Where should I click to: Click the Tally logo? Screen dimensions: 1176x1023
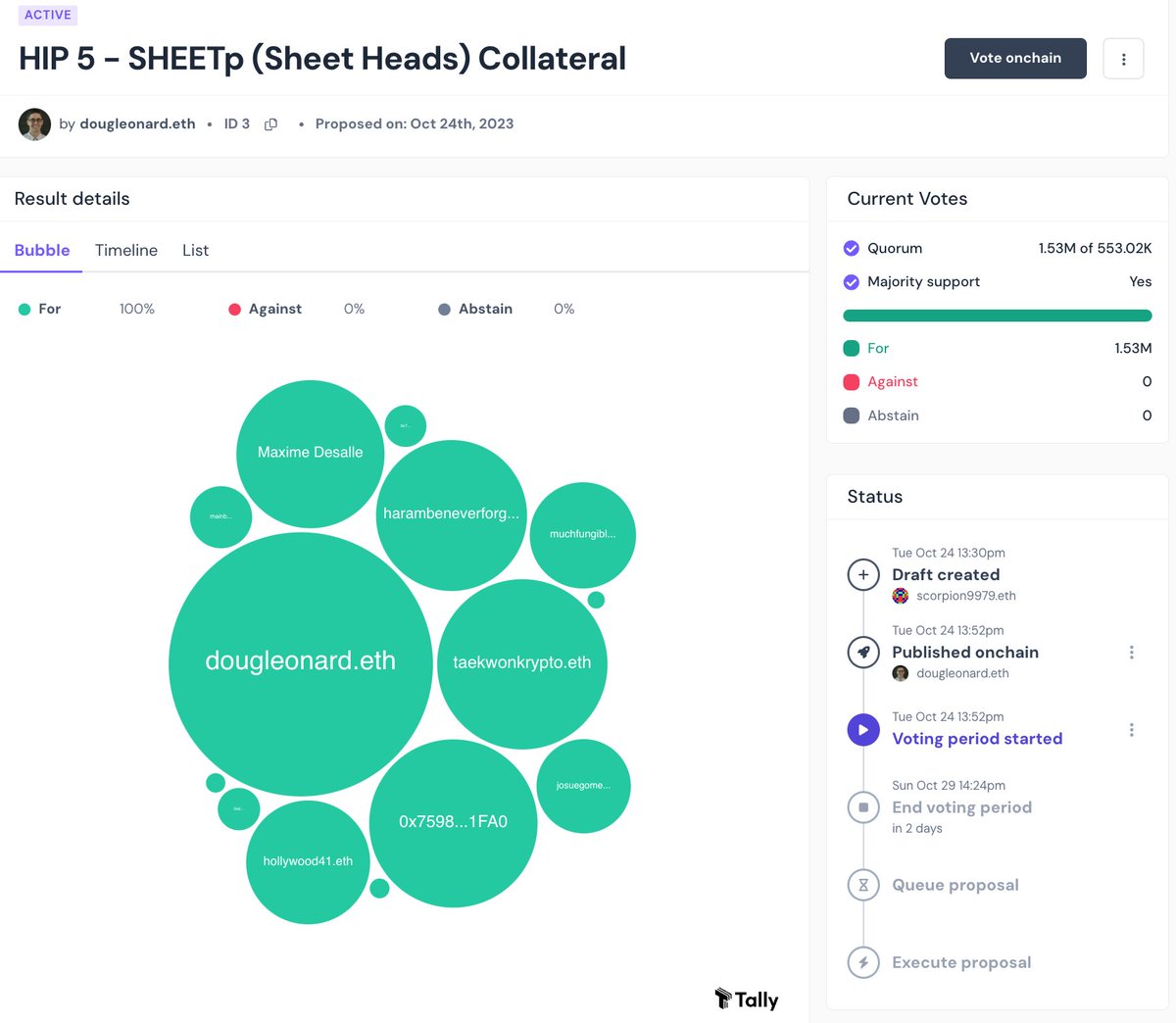pos(747,999)
